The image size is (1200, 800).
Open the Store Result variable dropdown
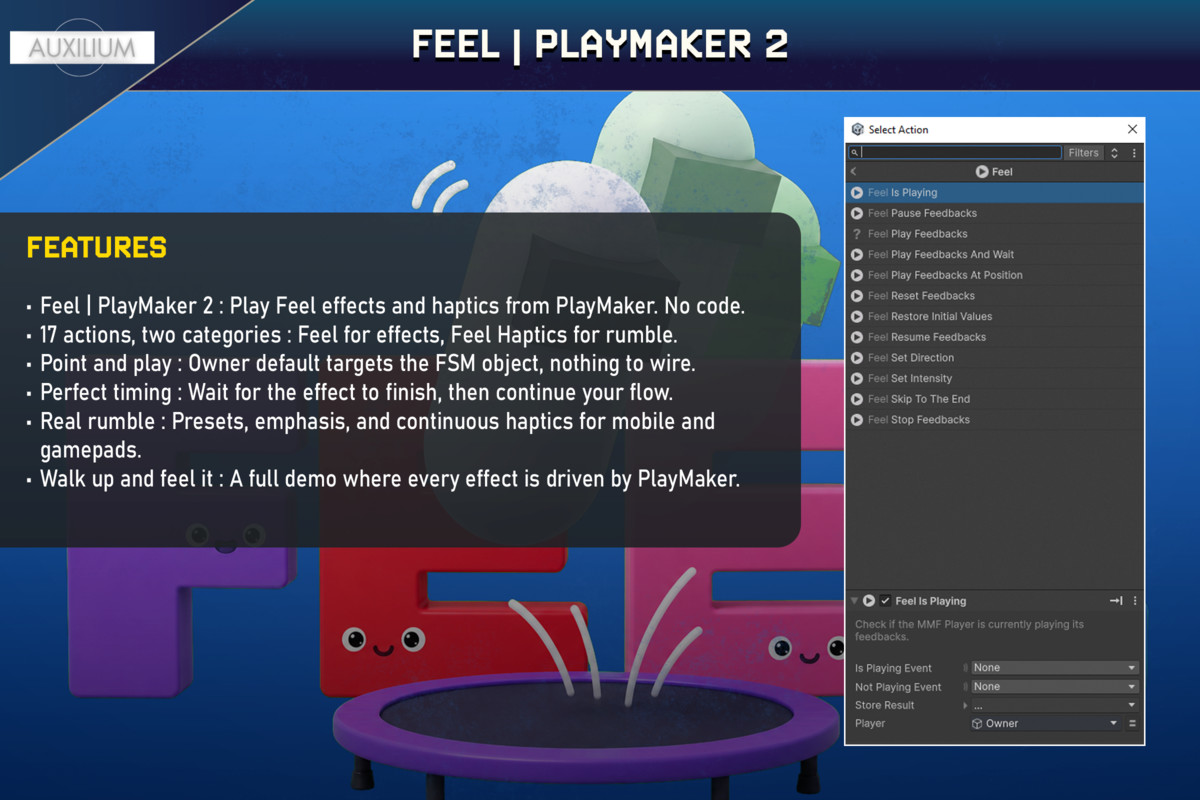point(1055,706)
